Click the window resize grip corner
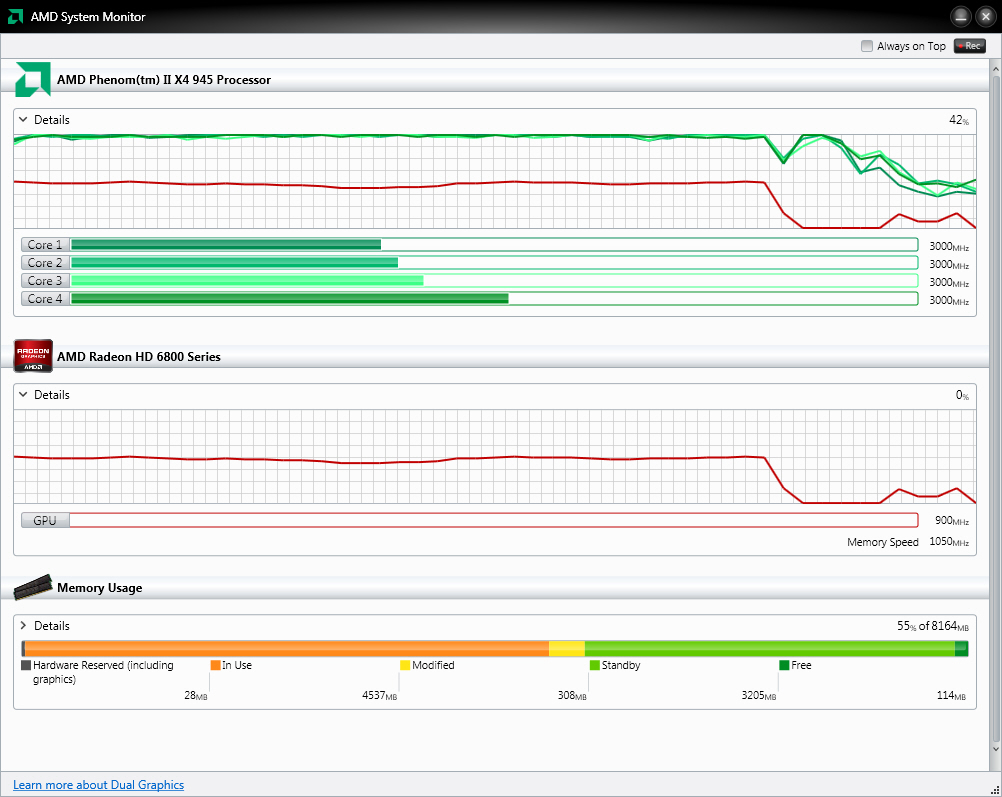The height and width of the screenshot is (797, 1002). coord(996,791)
